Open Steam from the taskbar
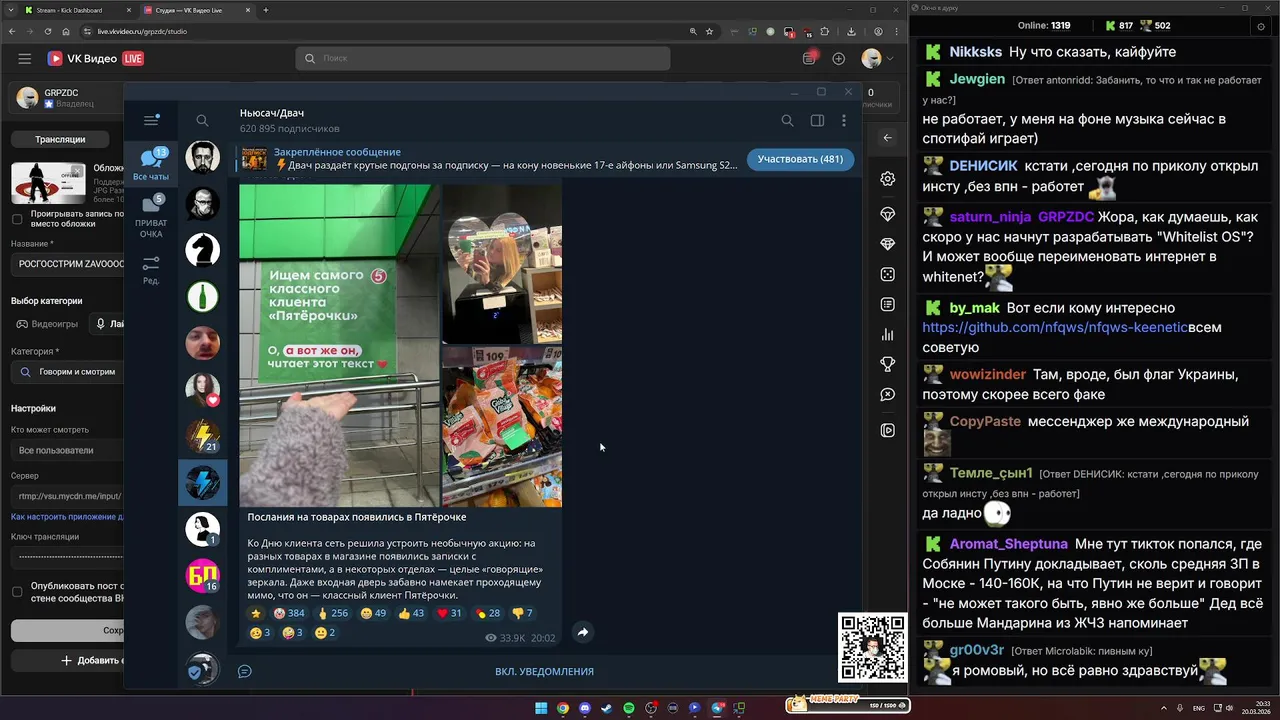 click(607, 708)
